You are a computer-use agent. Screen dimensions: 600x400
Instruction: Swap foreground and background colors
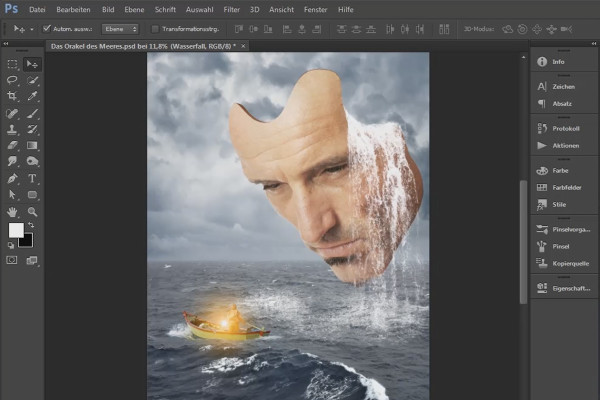coord(31,225)
